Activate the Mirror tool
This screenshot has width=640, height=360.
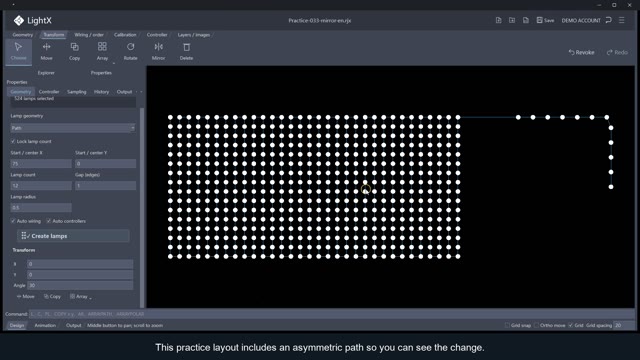[x=158, y=51]
